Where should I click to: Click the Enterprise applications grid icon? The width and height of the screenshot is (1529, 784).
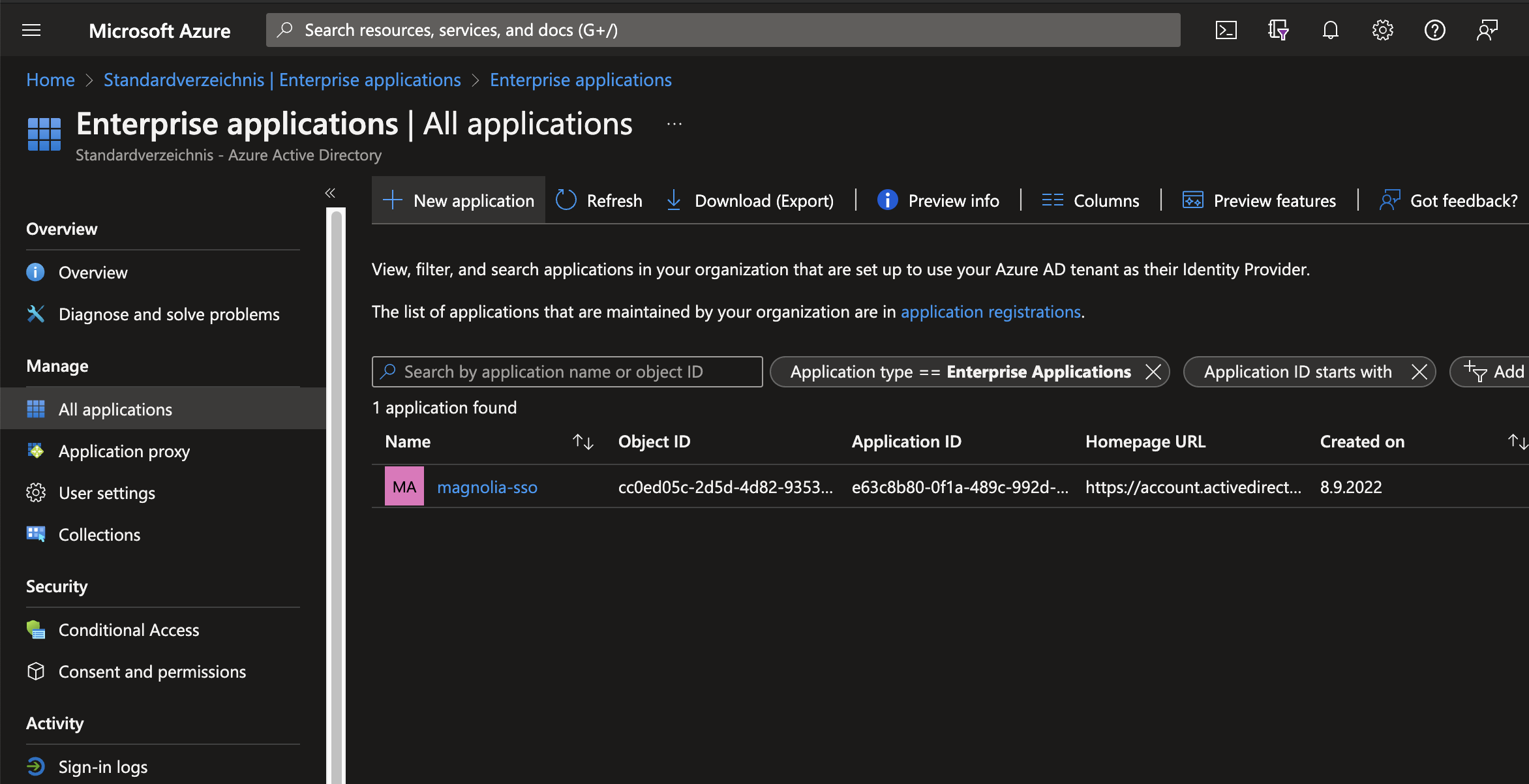(44, 134)
